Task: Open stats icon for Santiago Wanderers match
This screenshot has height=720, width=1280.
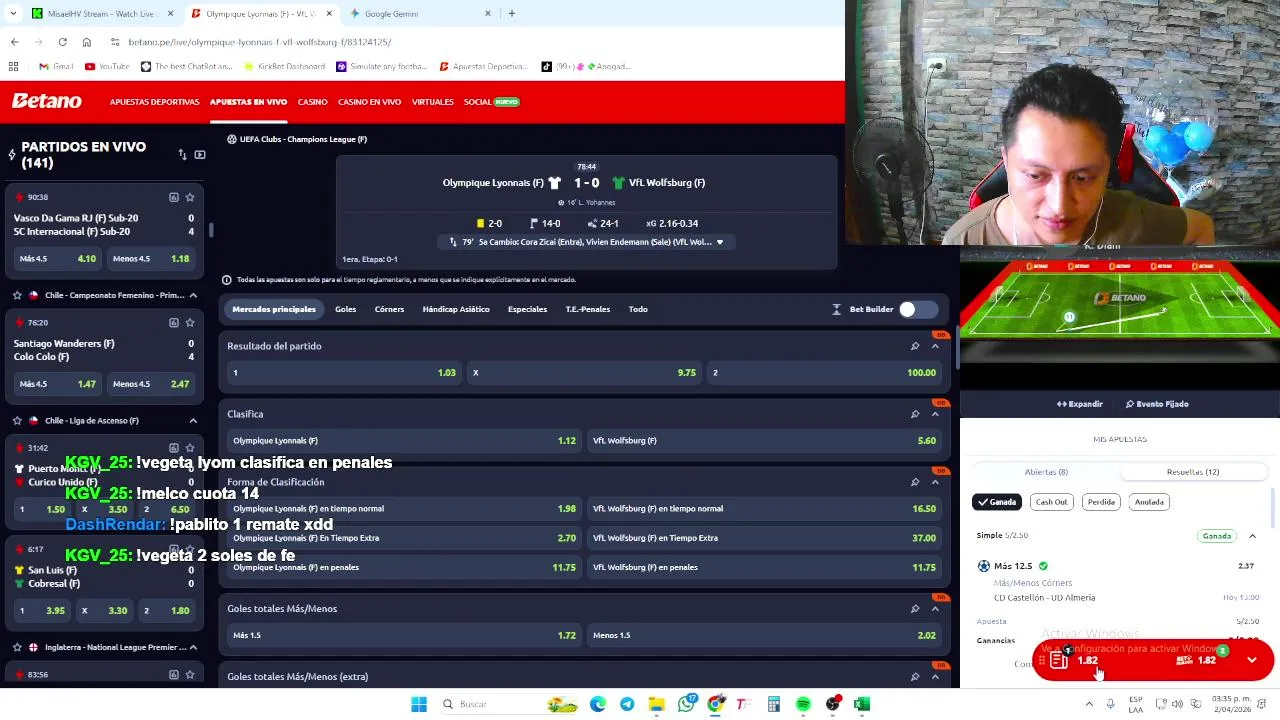Action: [x=174, y=322]
